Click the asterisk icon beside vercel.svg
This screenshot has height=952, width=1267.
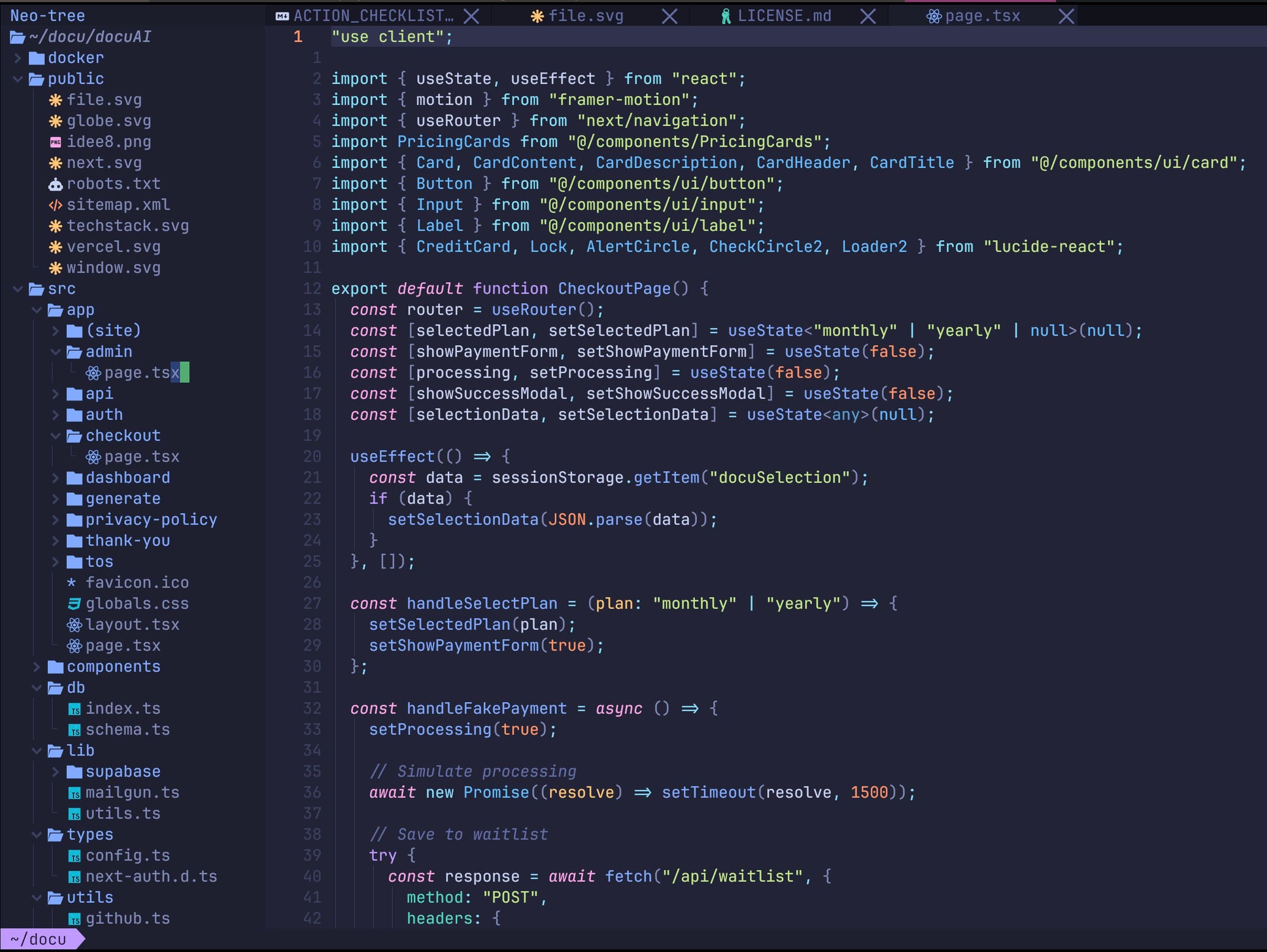(x=55, y=246)
